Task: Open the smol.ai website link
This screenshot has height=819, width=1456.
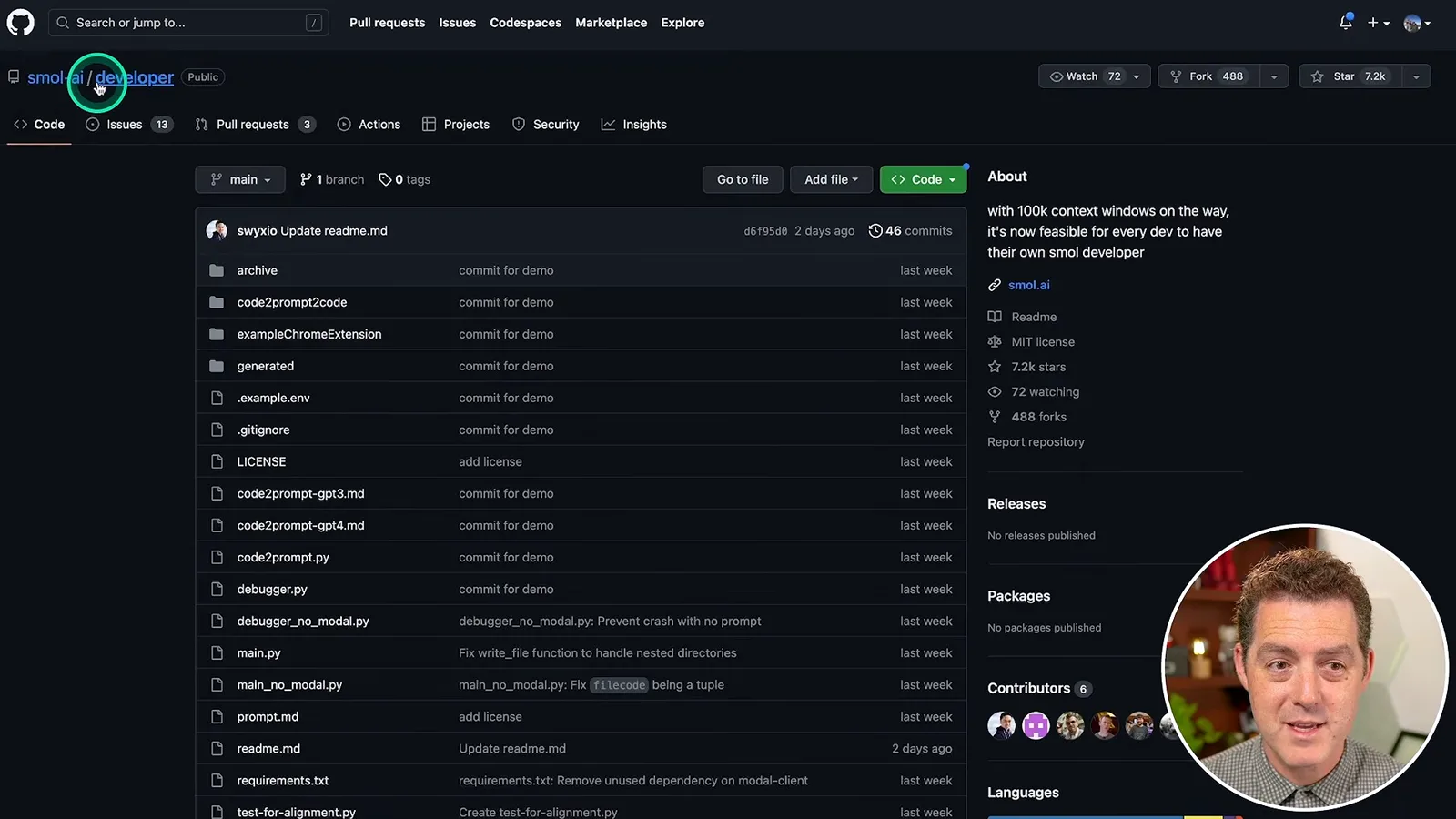Action: pyautogui.click(x=1028, y=285)
